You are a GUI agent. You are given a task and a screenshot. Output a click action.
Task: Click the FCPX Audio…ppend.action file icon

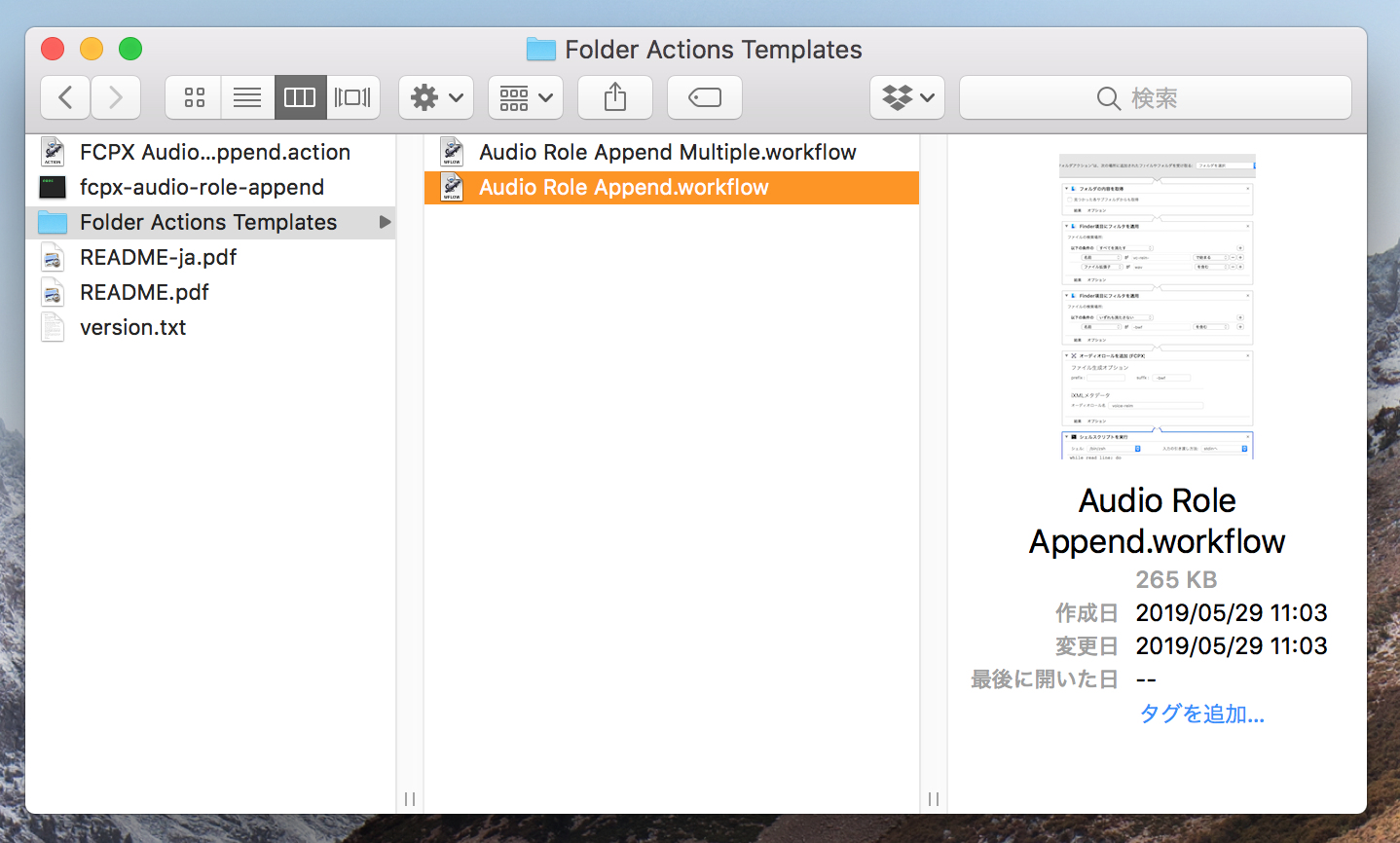tap(53, 152)
